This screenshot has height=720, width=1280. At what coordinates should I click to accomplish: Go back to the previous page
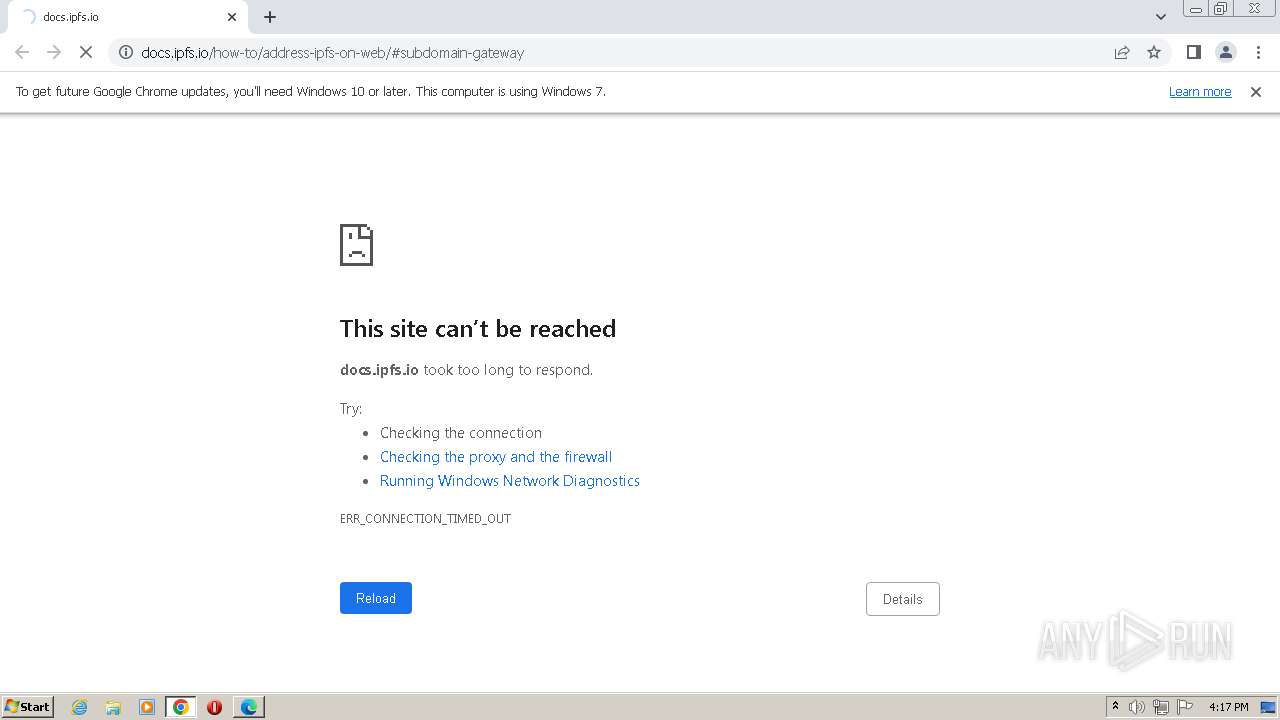pyautogui.click(x=22, y=52)
